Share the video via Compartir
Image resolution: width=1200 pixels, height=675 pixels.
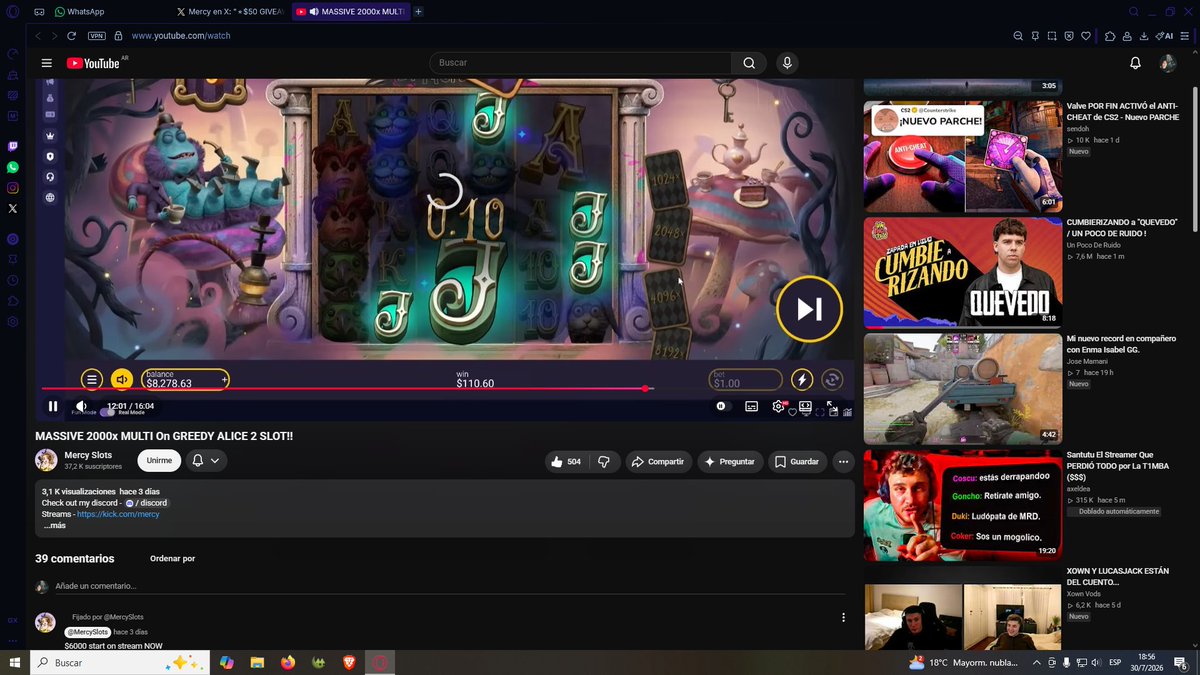click(658, 461)
